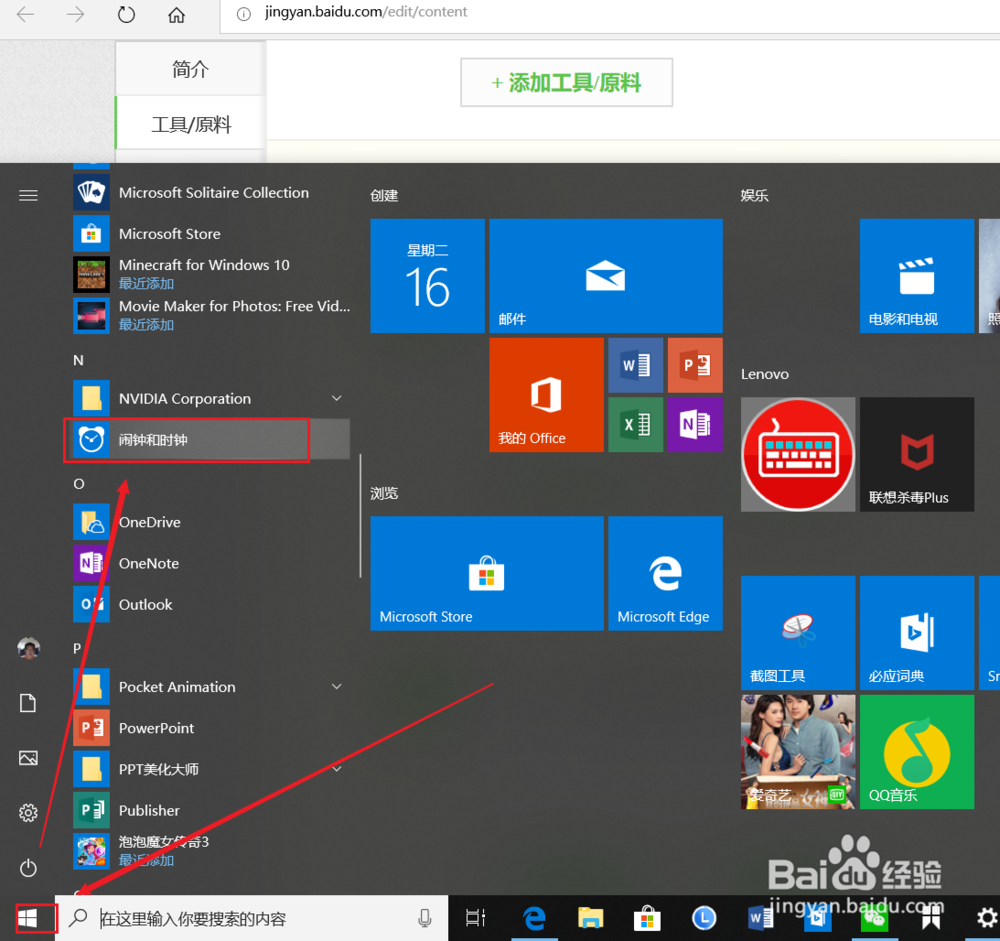Viewport: 1000px width, 941px height.
Task: Click the O letter heading in app list
Action: [78, 484]
